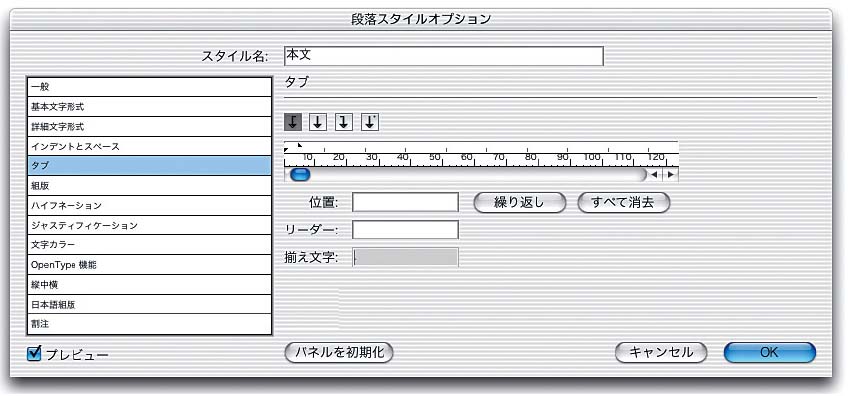The height and width of the screenshot is (396, 849).
Task: Open the 組版 category
Action: (149, 186)
